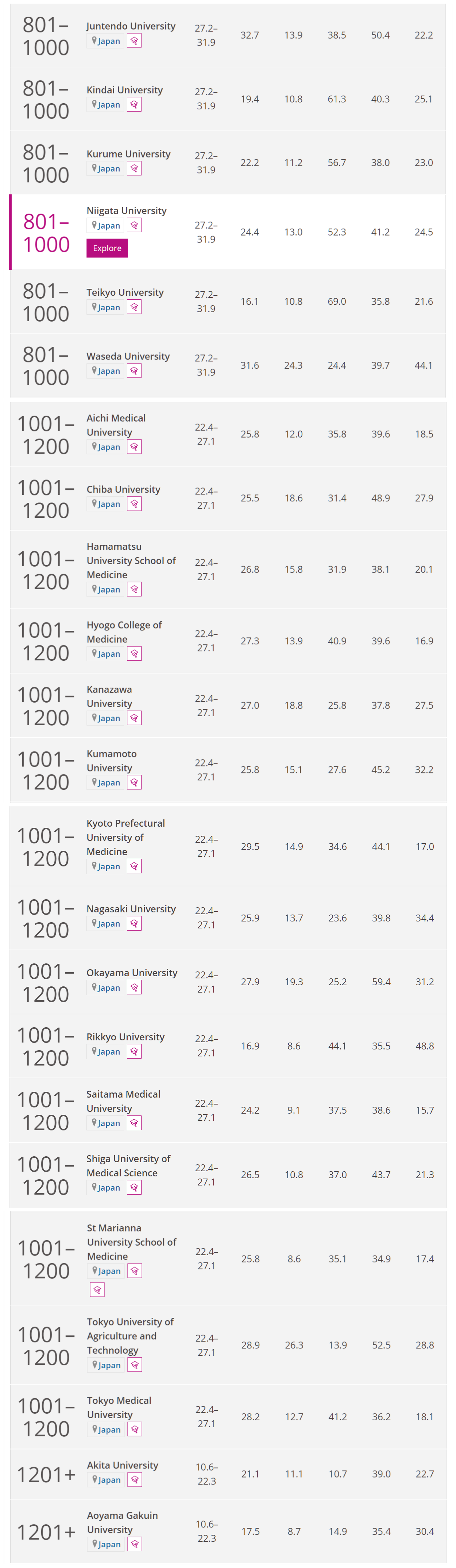Open the course icon for Niigata University

click(134, 226)
